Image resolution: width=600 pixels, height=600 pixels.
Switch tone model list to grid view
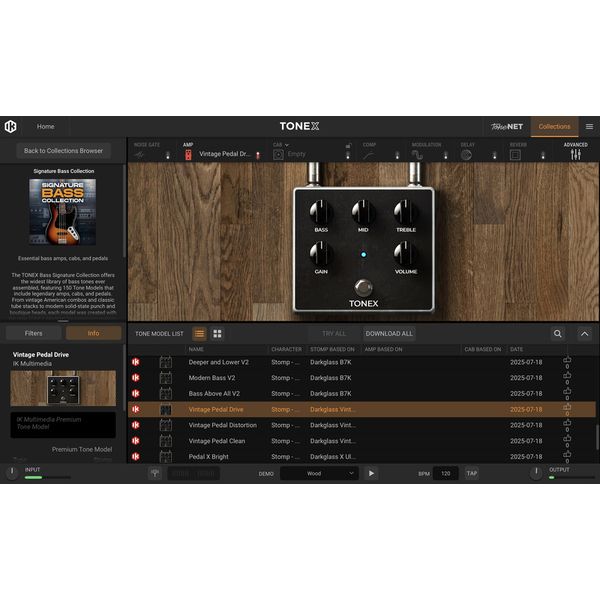click(217, 333)
